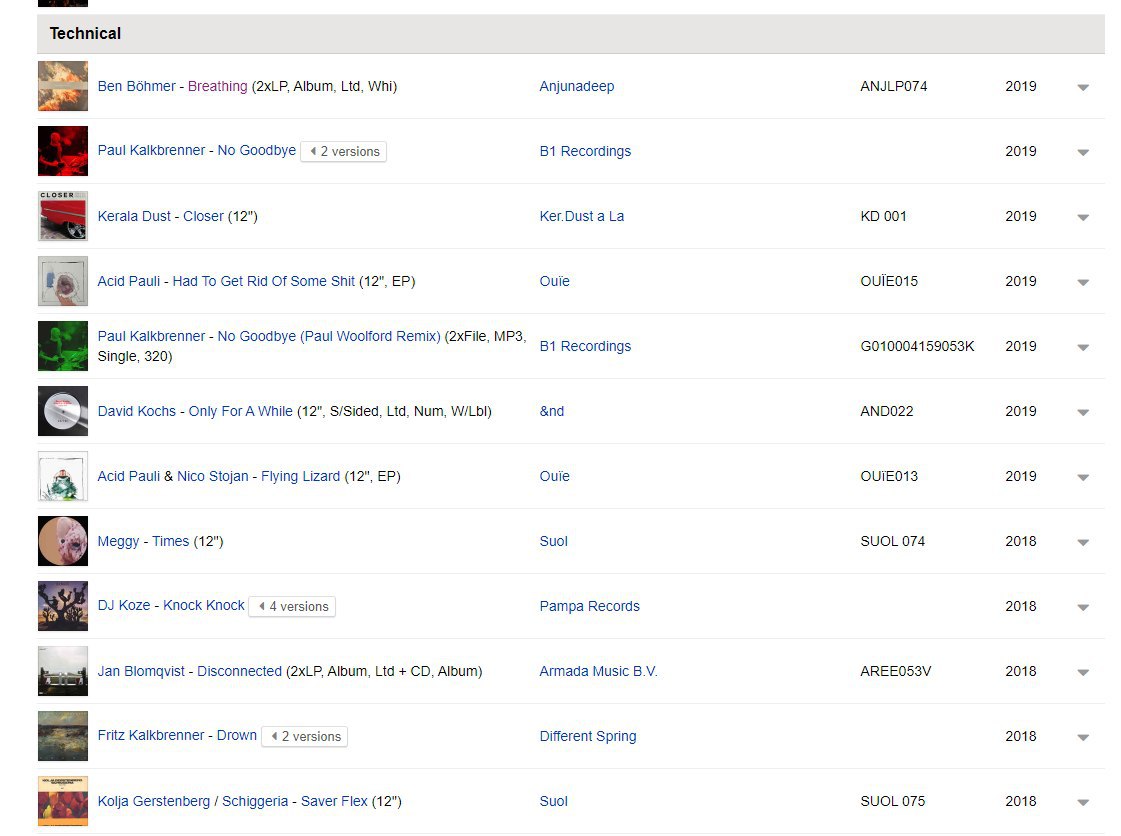
Task: Open Jan Blomqvist Disconnected cover thumbnail
Action: pyautogui.click(x=63, y=672)
